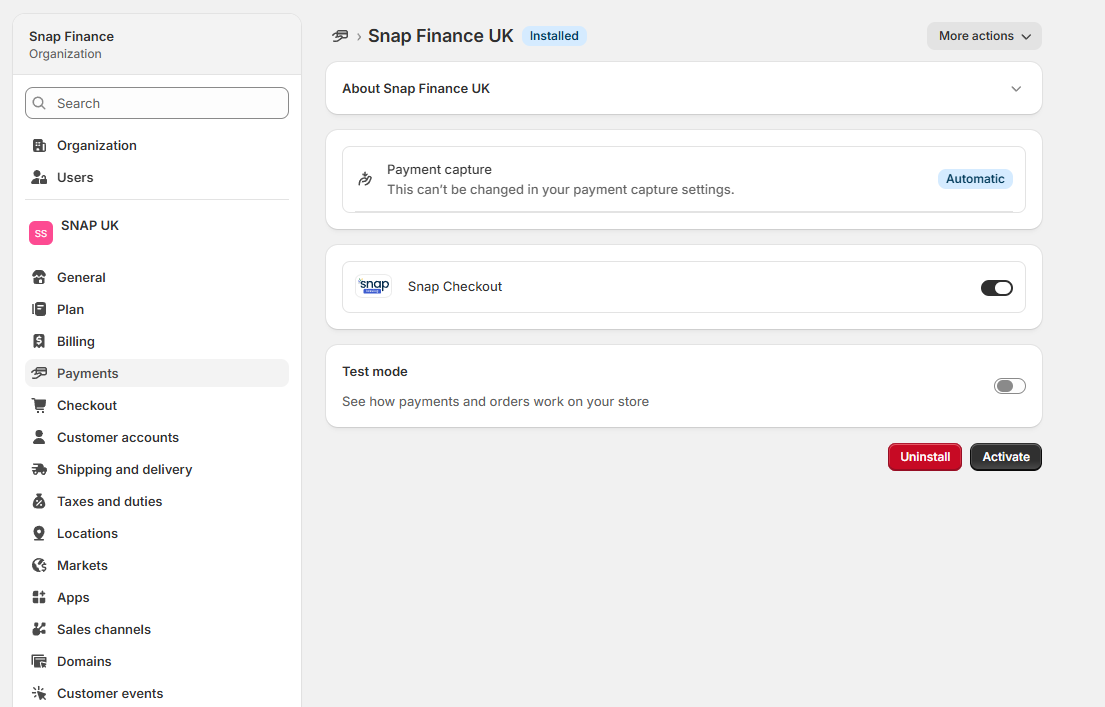Open the Apps settings page
The height and width of the screenshot is (707, 1105).
(156, 598)
